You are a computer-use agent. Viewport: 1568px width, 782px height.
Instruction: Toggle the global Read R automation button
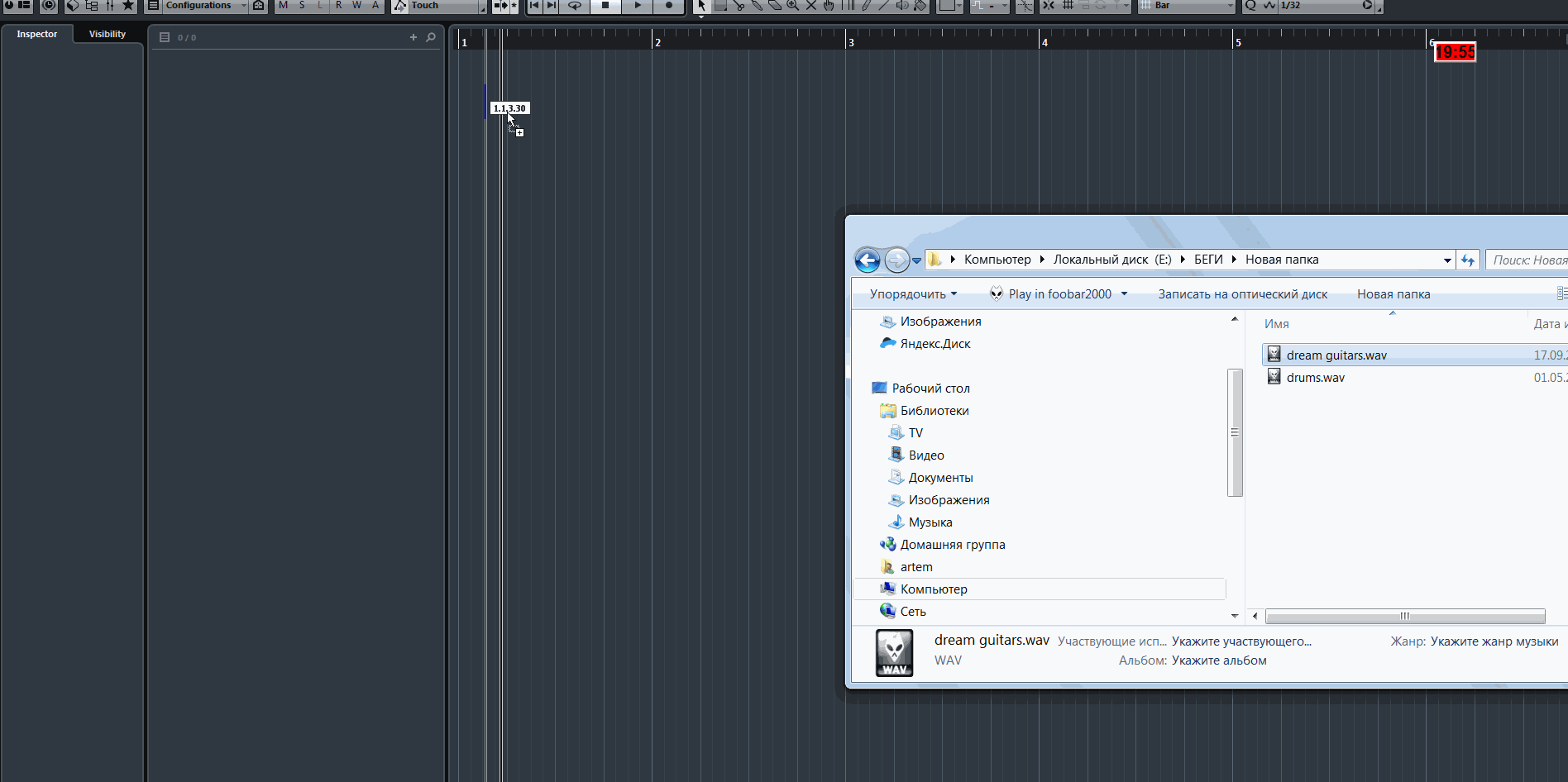pos(338,5)
